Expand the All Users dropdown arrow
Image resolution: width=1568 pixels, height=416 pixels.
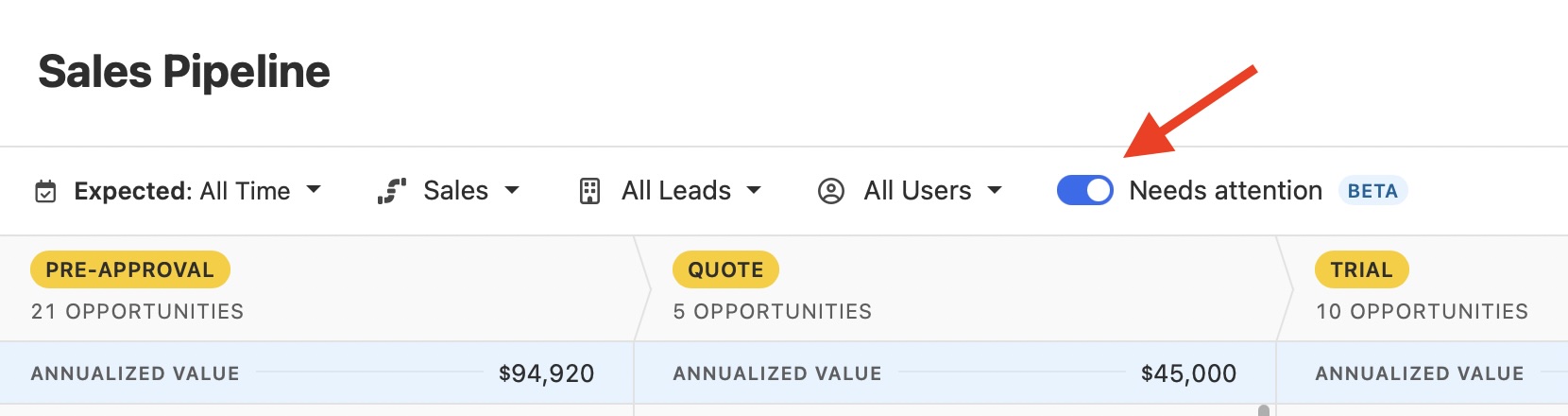point(995,190)
